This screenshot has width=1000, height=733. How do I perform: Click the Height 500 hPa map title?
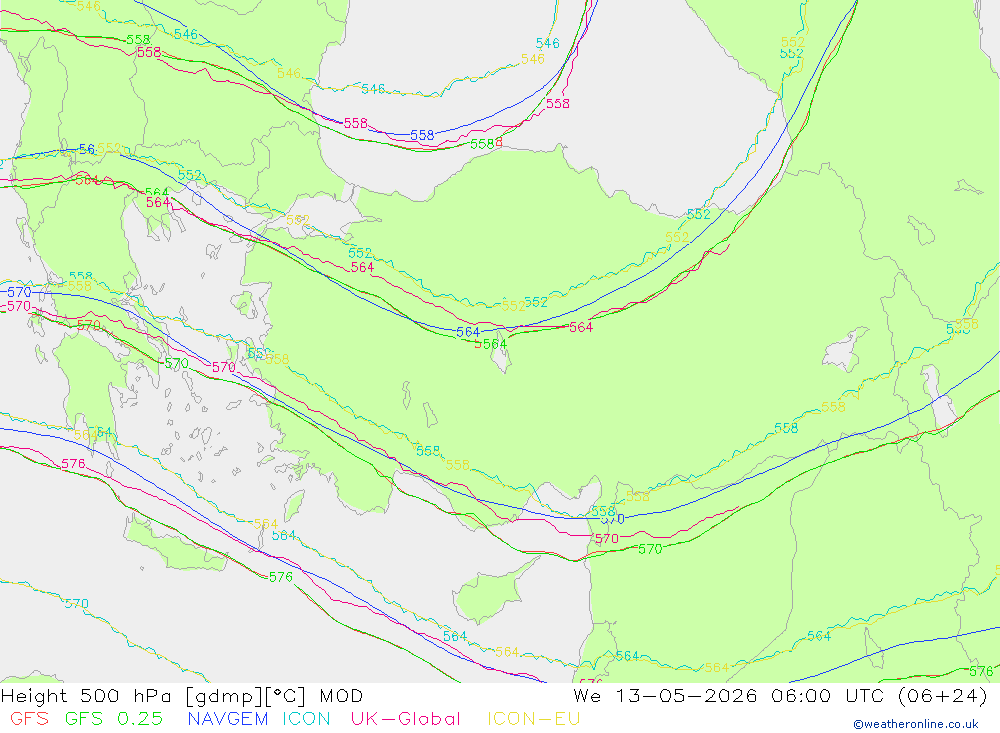coord(182,695)
